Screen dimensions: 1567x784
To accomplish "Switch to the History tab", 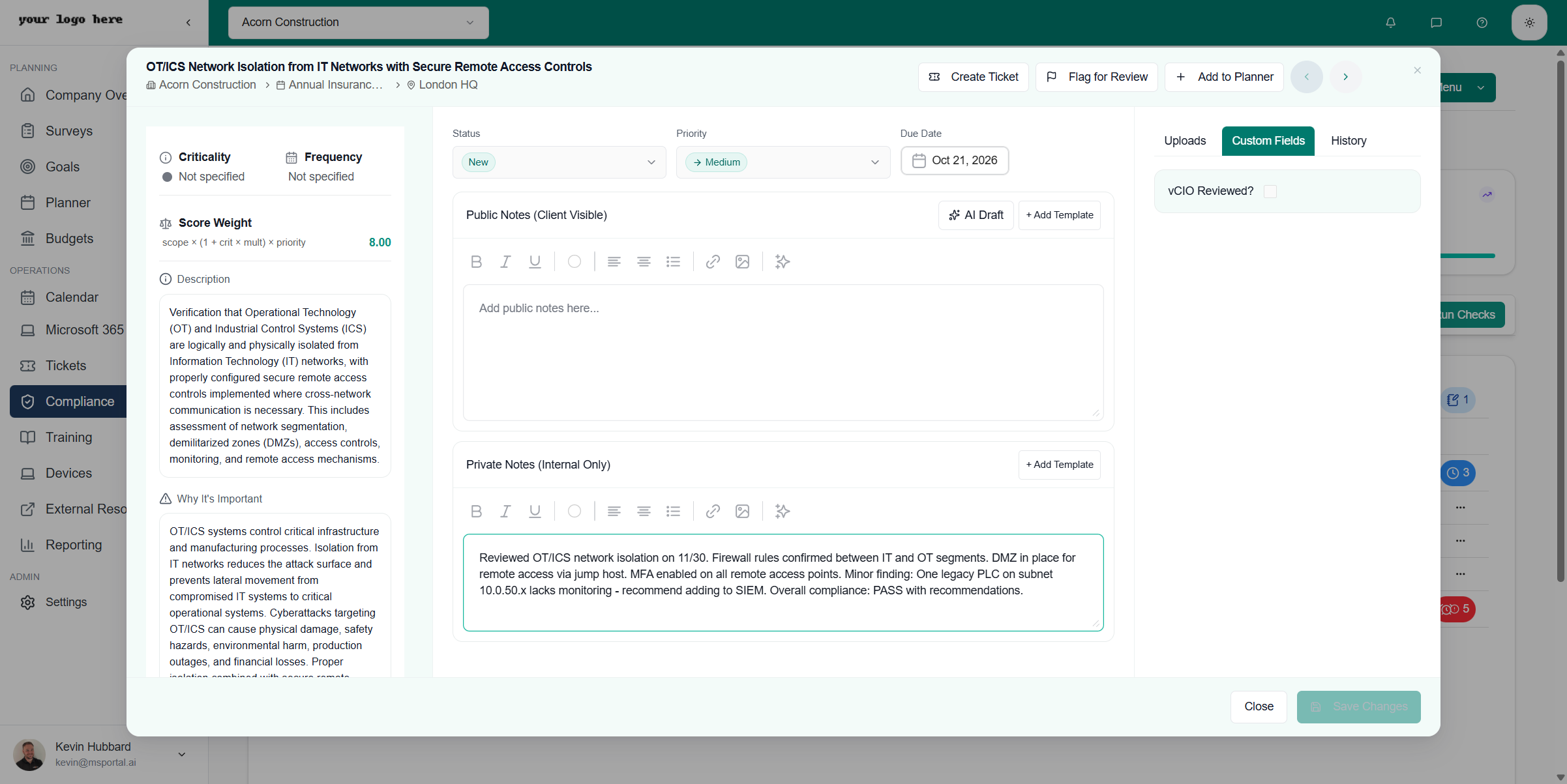I will coord(1348,141).
